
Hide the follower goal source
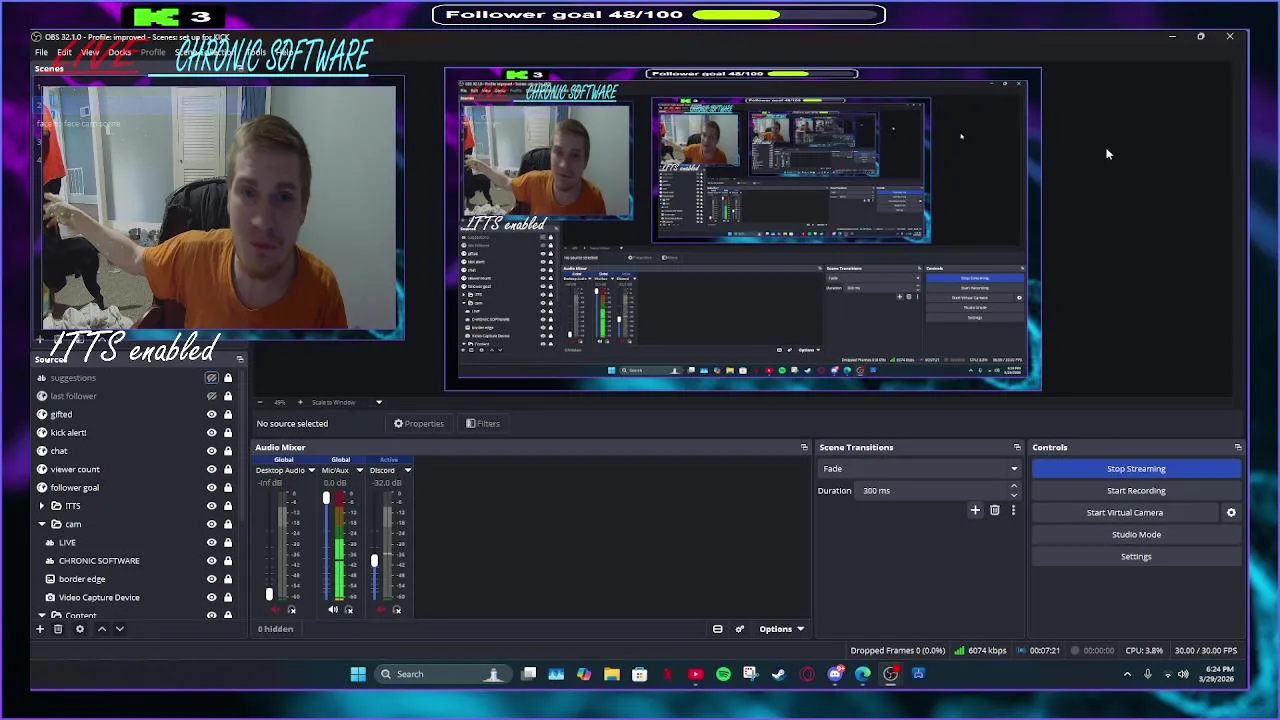(x=211, y=487)
